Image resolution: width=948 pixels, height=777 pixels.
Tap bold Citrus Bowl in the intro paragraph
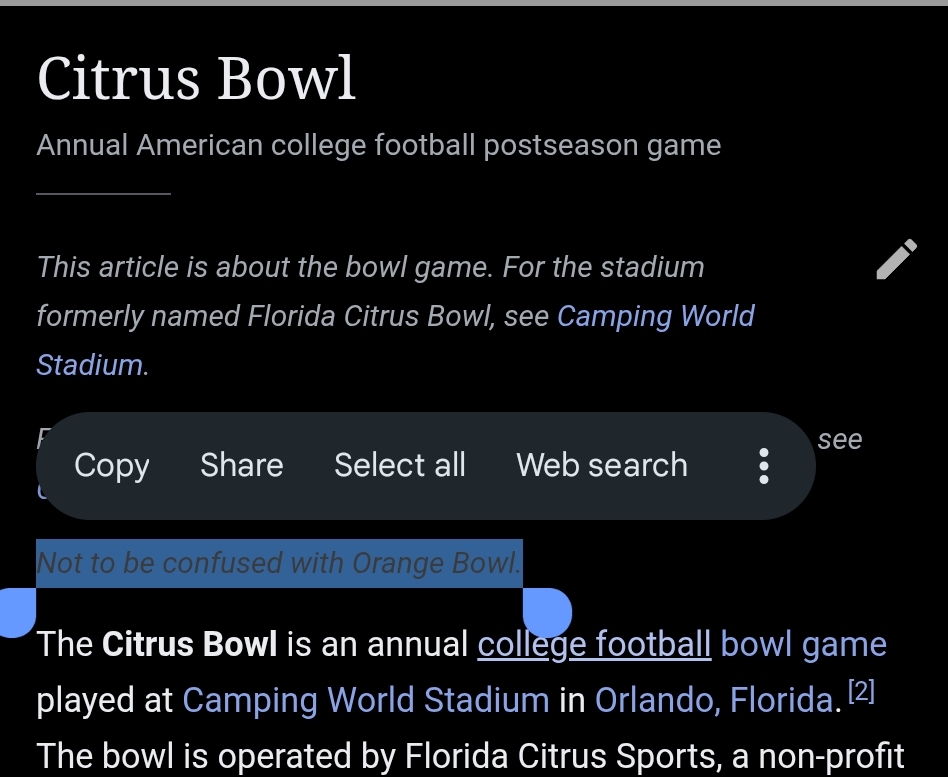coord(189,645)
